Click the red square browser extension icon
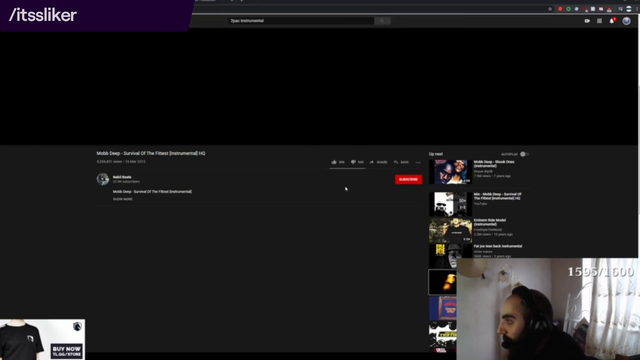 560,9
